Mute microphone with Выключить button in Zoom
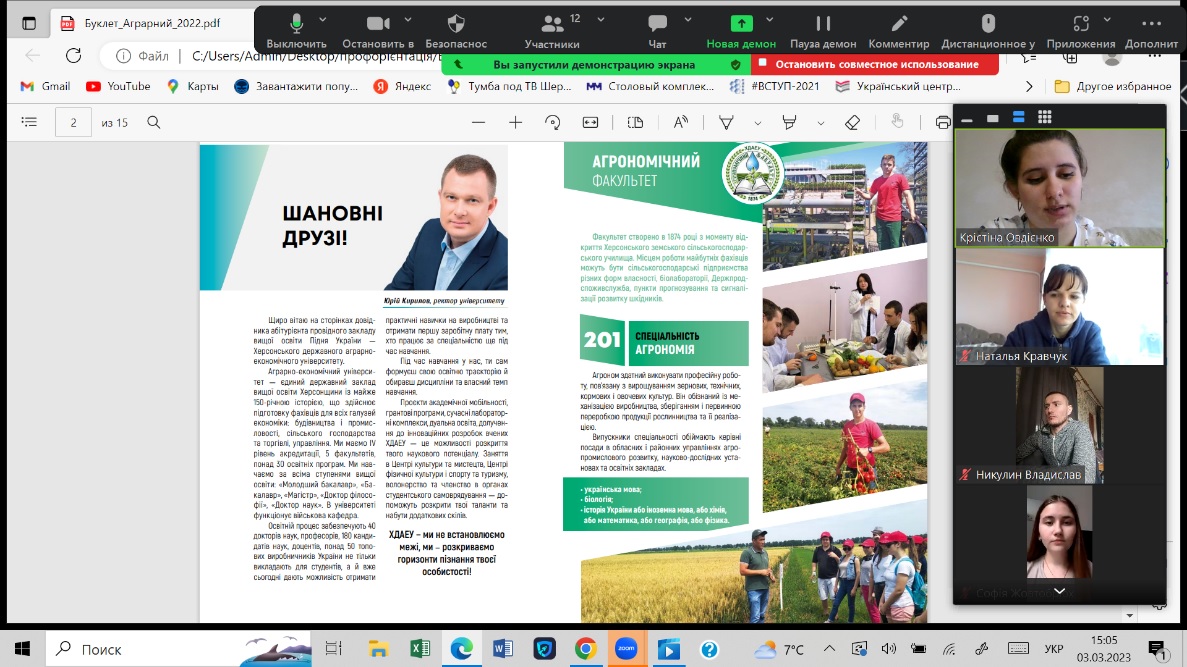The image size is (1187, 667). pos(297,32)
